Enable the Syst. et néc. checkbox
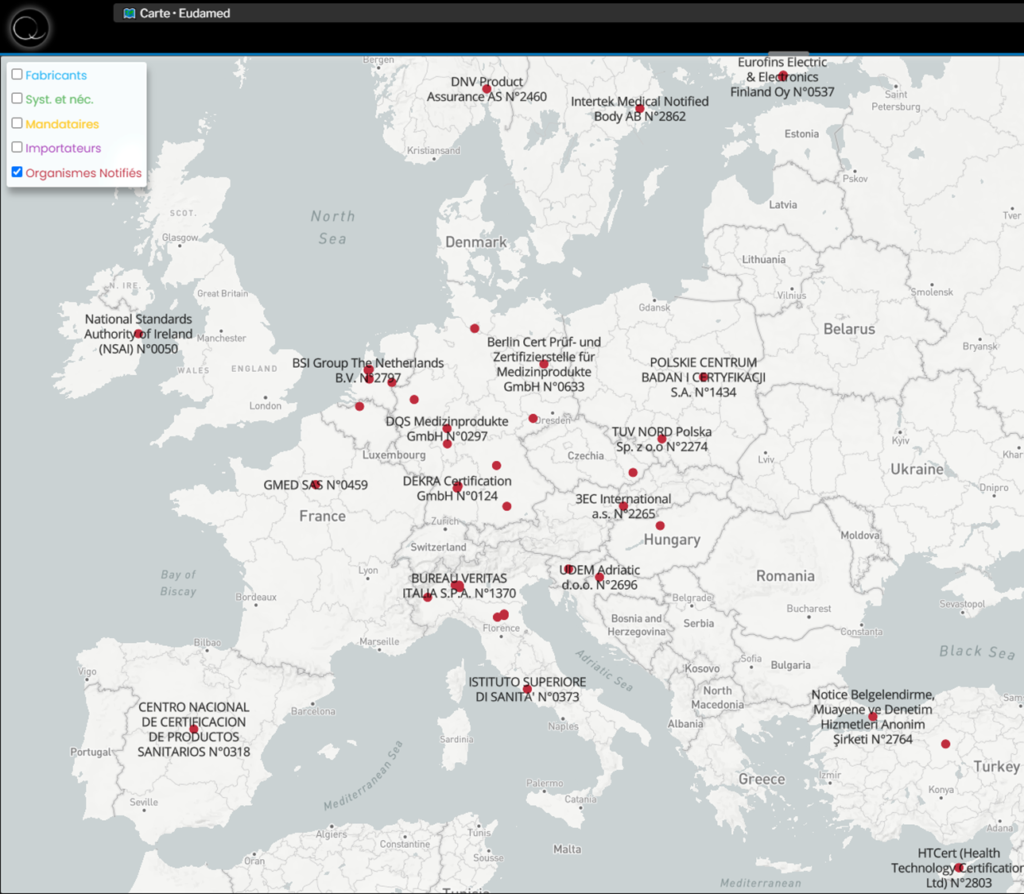 17,99
